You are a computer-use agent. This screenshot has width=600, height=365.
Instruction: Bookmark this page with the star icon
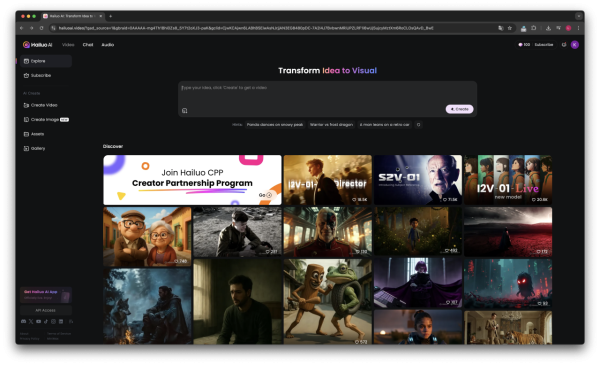pyautogui.click(x=510, y=28)
